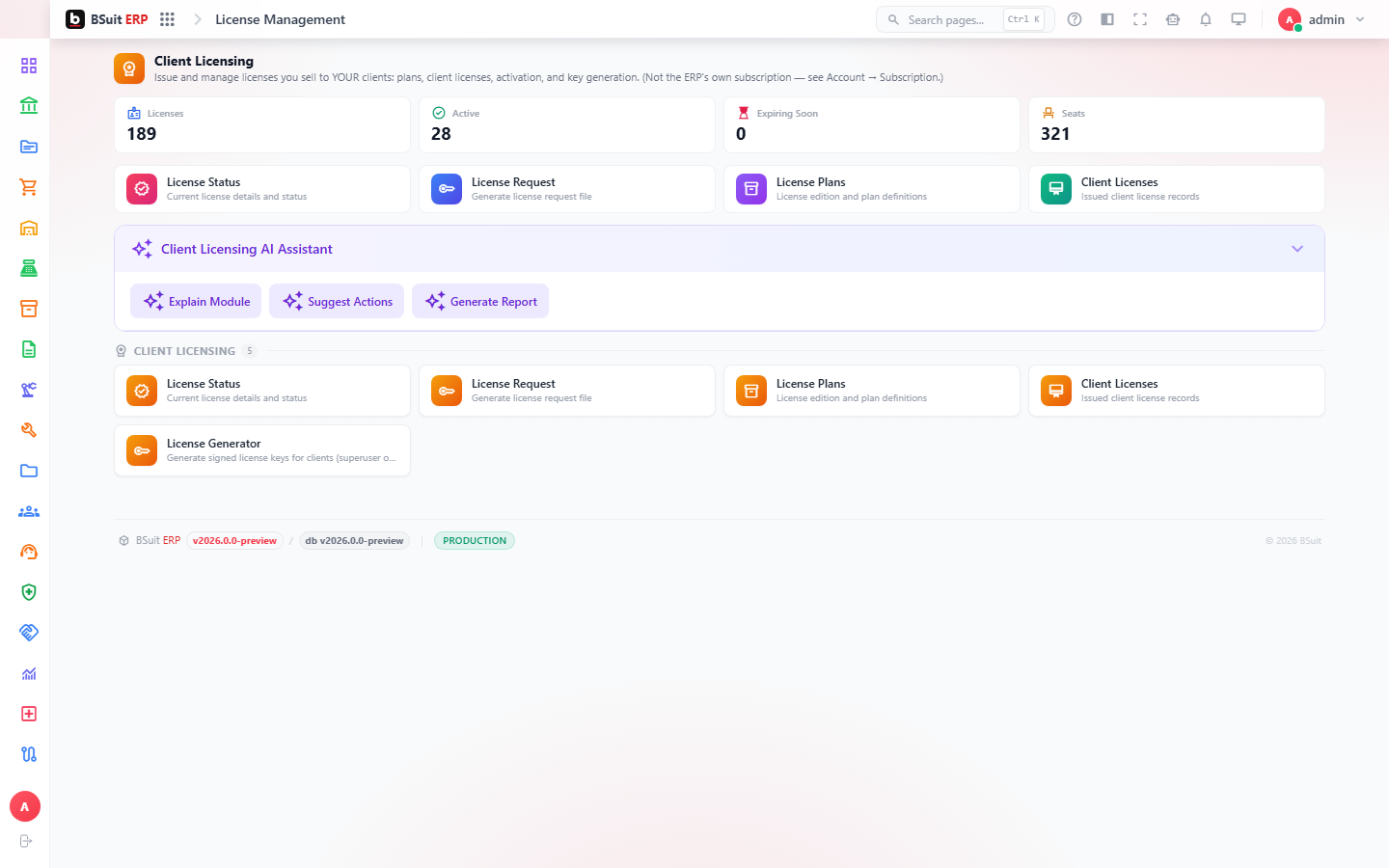The height and width of the screenshot is (868, 1389).
Task: Open the headset support sidebar icon
Action: pos(29,552)
